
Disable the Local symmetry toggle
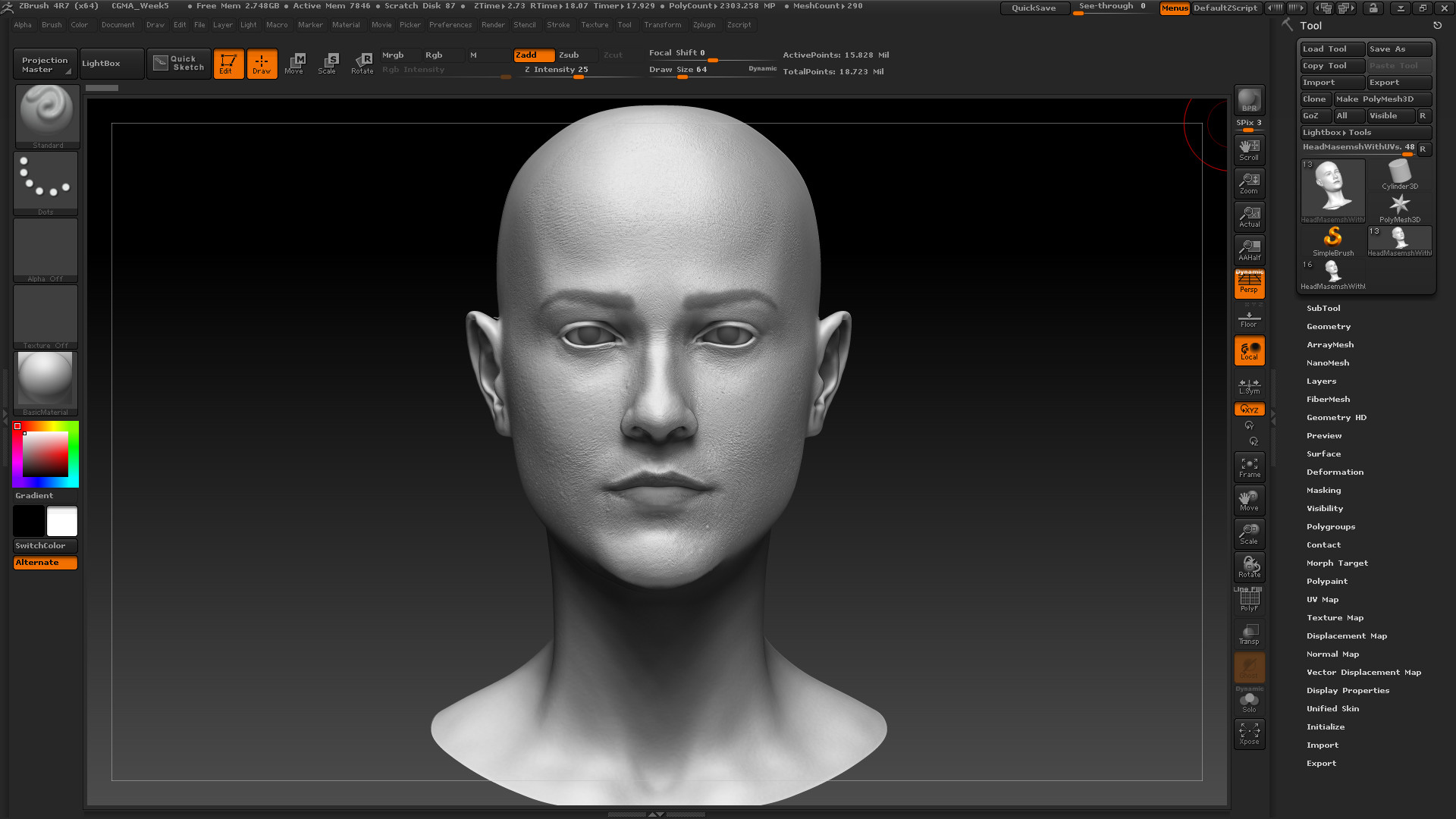[1249, 350]
